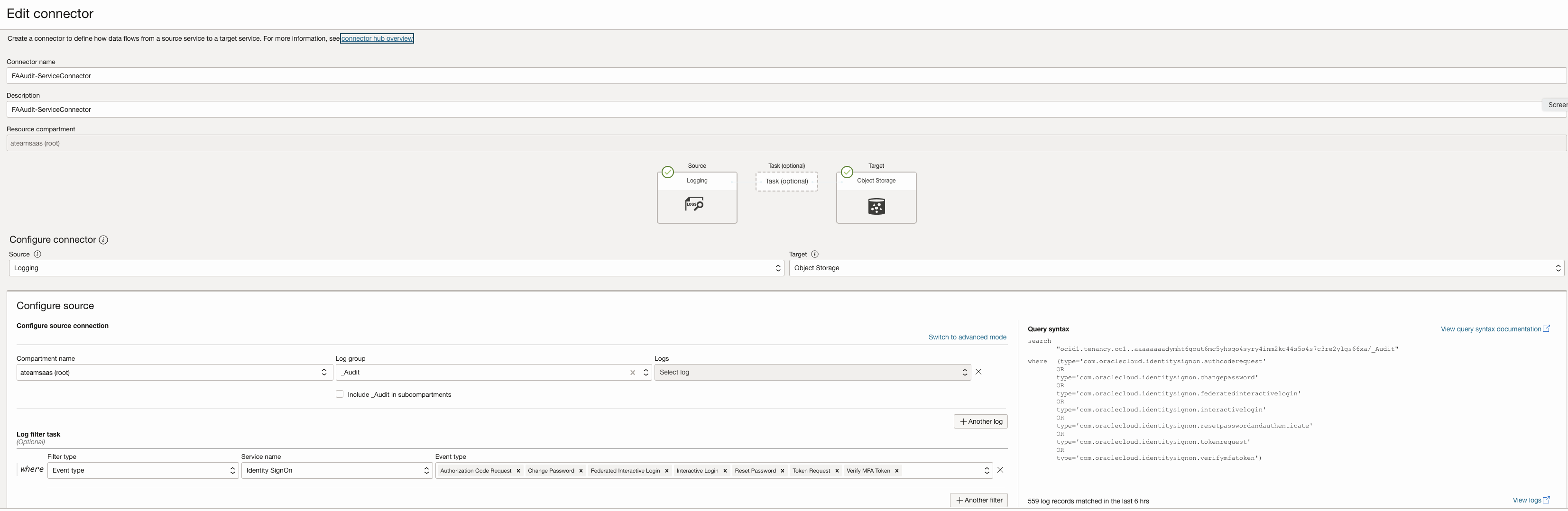1568x511 pixels.
Task: Delete the Event type filter row
Action: [x=1000, y=470]
